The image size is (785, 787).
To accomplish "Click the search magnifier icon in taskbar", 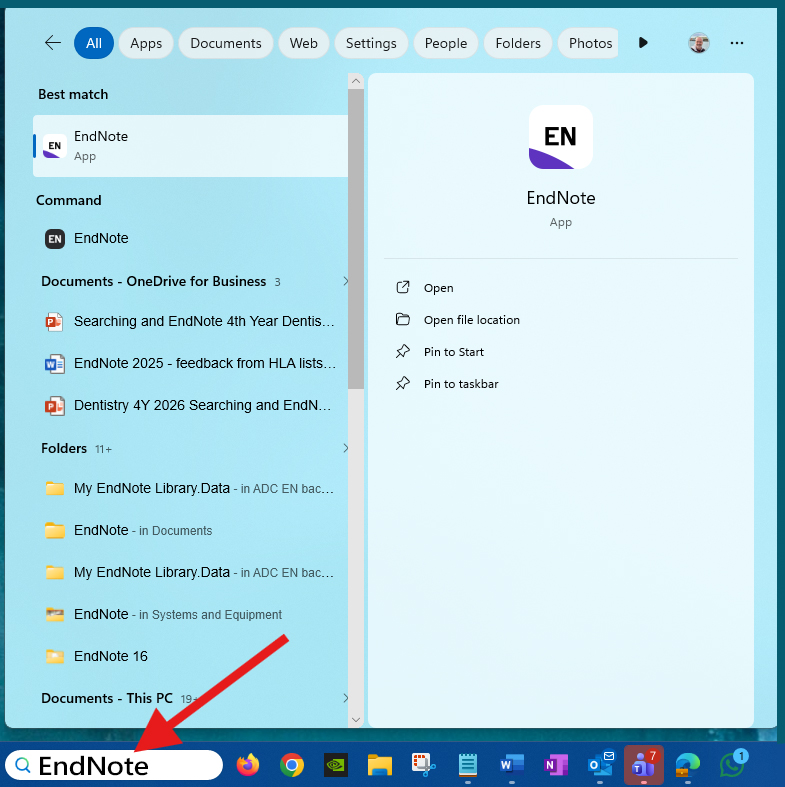I will 23,765.
